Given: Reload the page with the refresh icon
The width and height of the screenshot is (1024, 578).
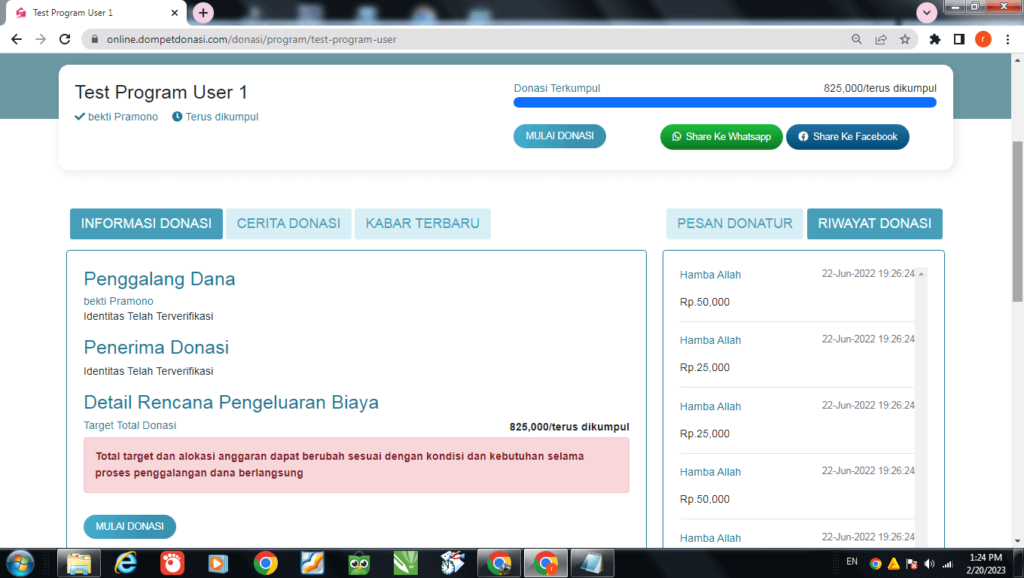Looking at the screenshot, I should click(65, 39).
